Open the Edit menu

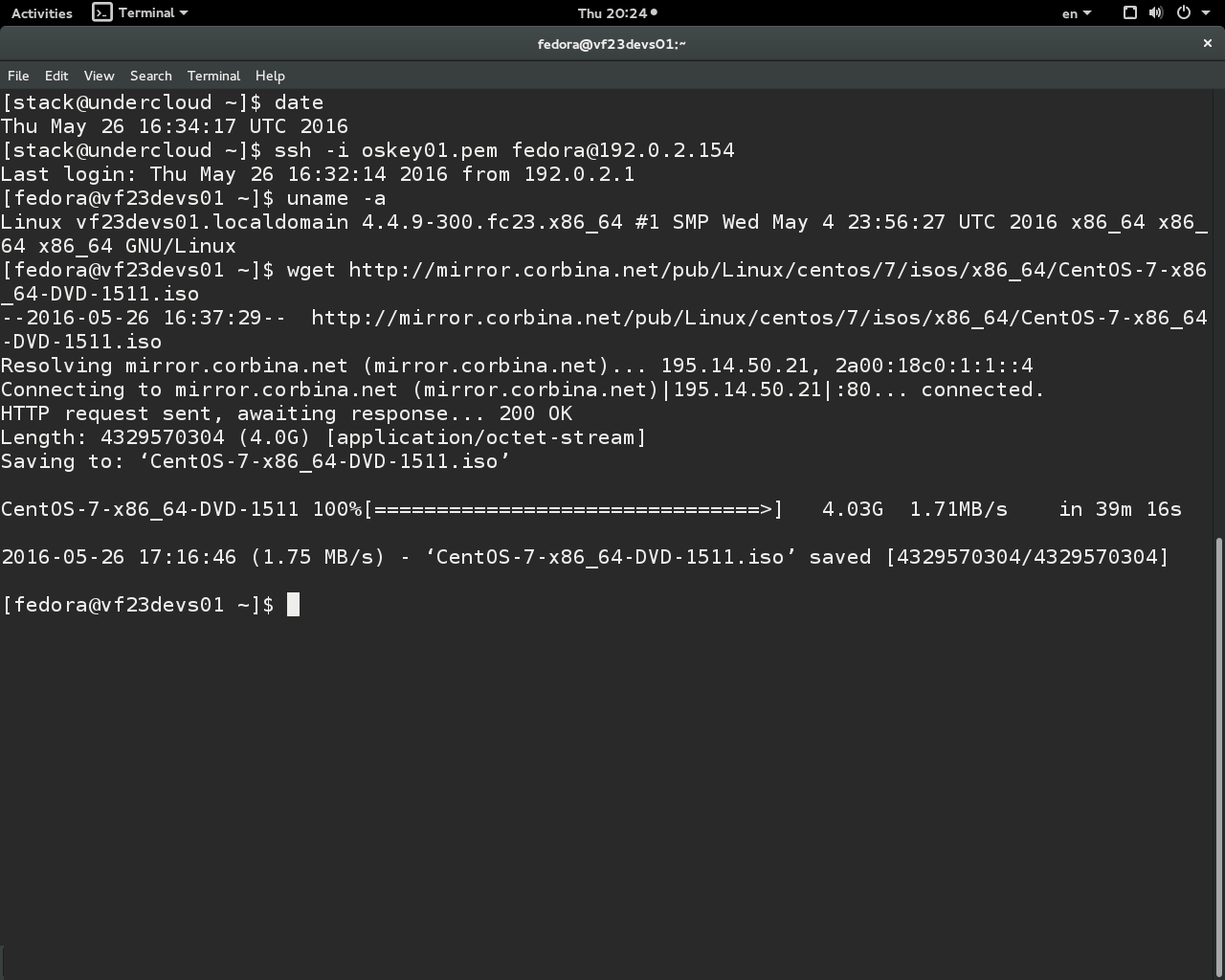[56, 76]
